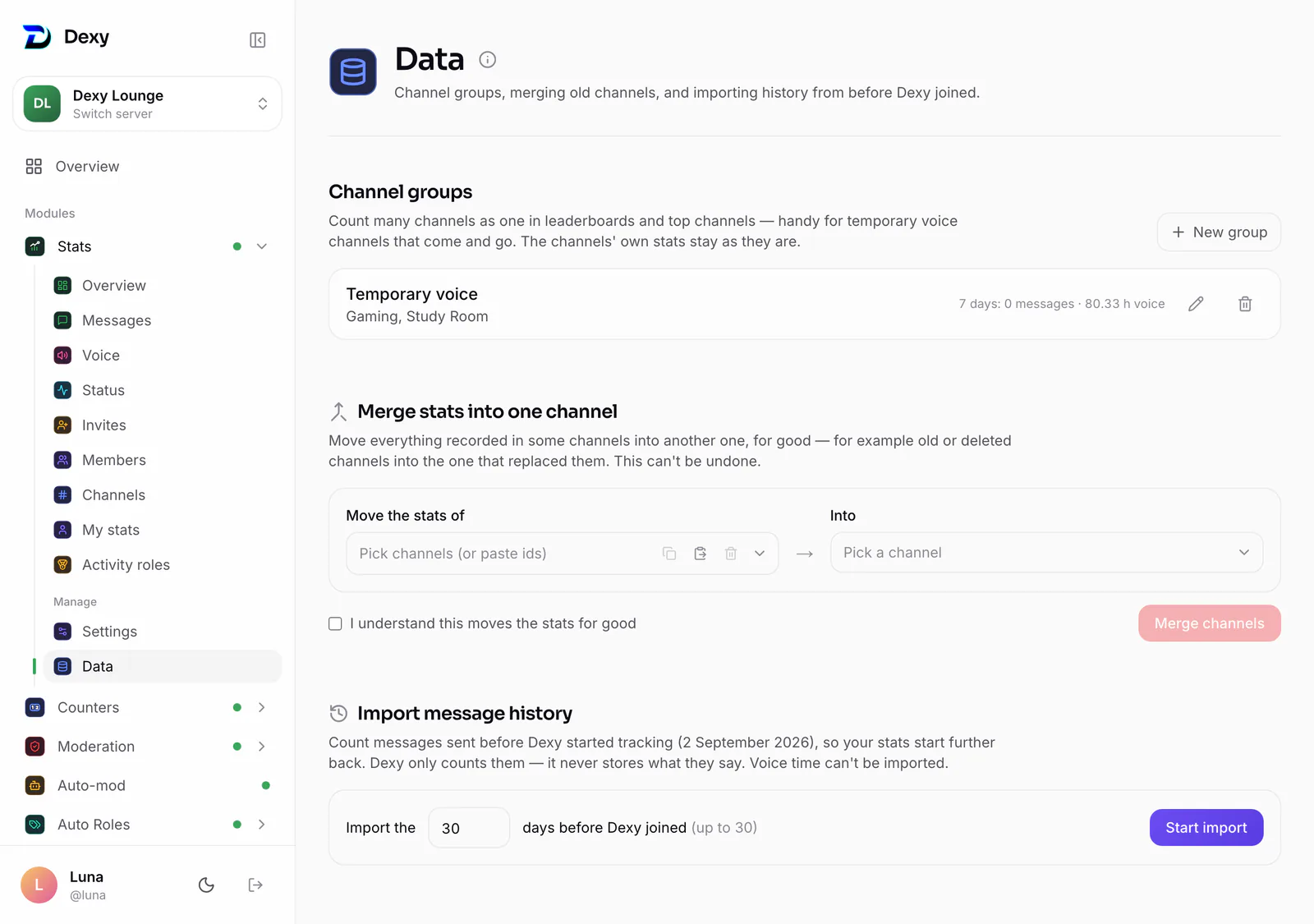Click the large Data database icon

353,72
